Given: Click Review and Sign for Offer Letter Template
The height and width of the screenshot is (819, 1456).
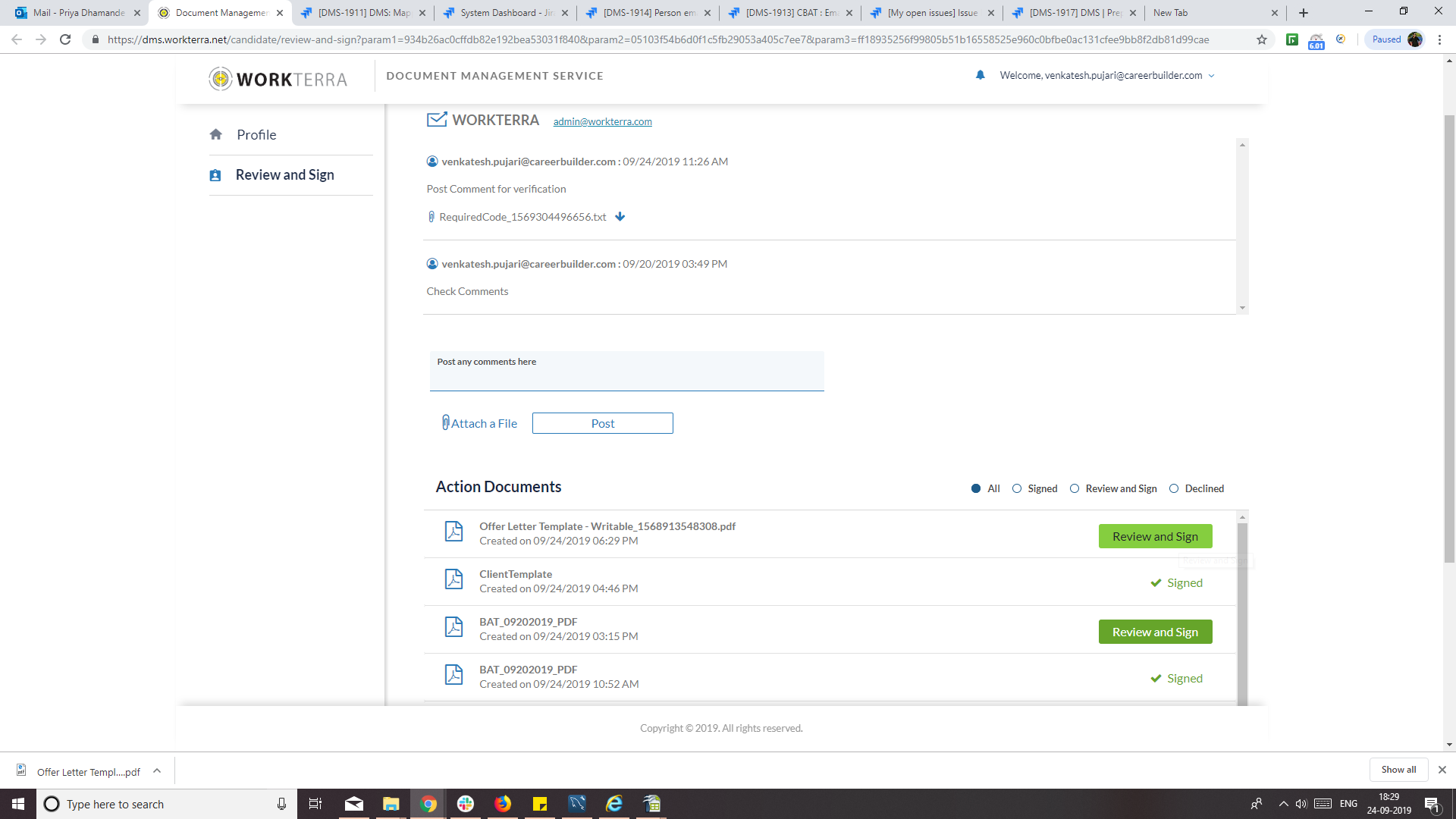Looking at the screenshot, I should click(1155, 536).
